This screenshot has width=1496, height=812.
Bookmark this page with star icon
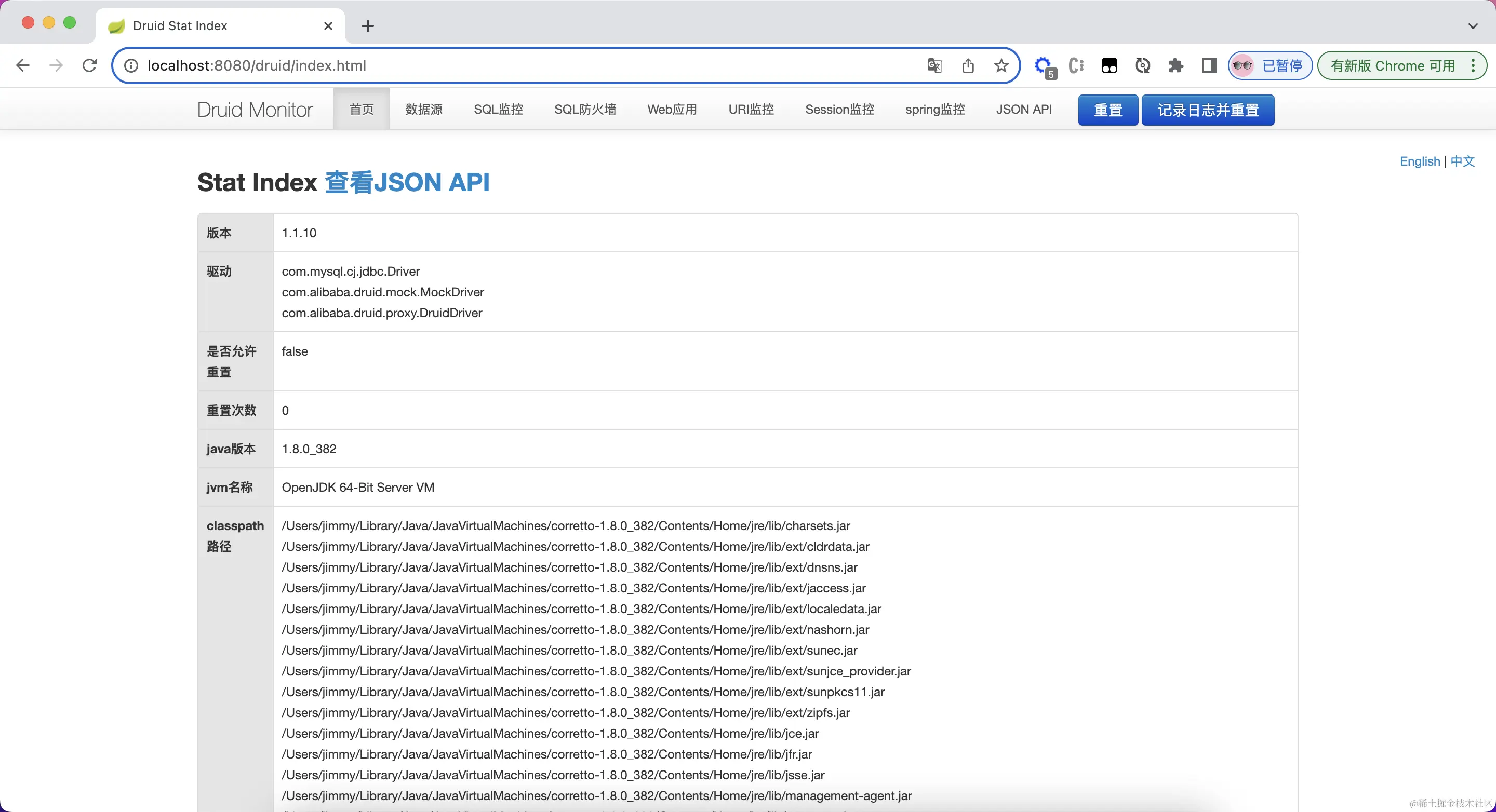coord(1000,65)
